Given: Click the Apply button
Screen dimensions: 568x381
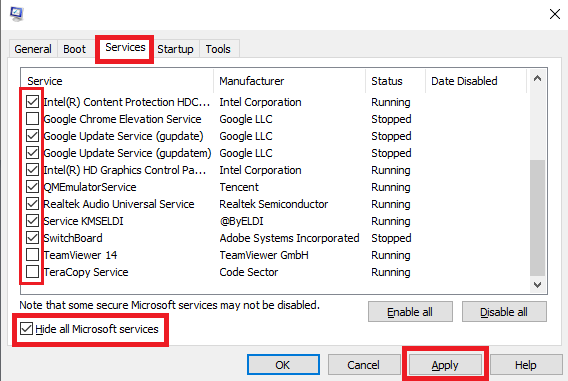Looking at the screenshot, I should coord(445,365).
